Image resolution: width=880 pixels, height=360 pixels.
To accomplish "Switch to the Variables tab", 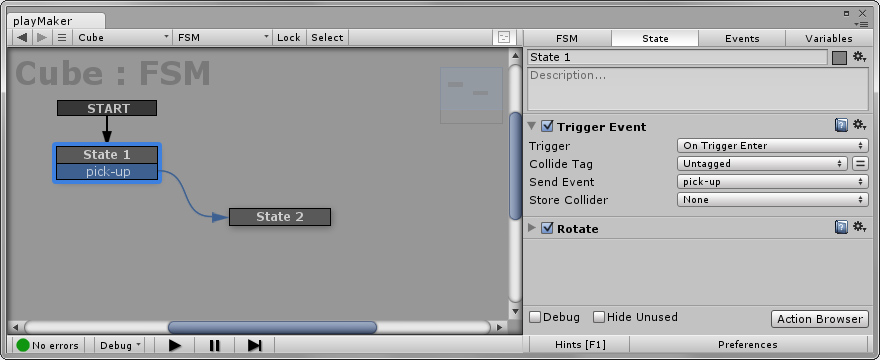I will tap(829, 38).
